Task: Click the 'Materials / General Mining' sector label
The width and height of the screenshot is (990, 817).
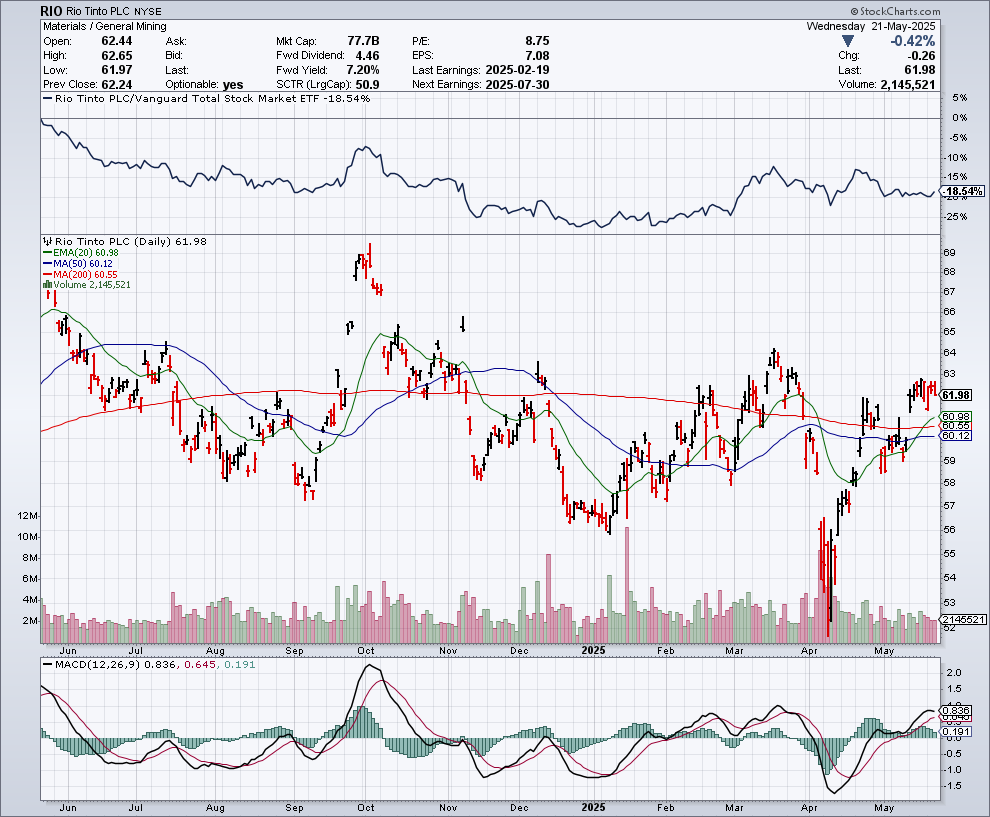Action: click(105, 27)
